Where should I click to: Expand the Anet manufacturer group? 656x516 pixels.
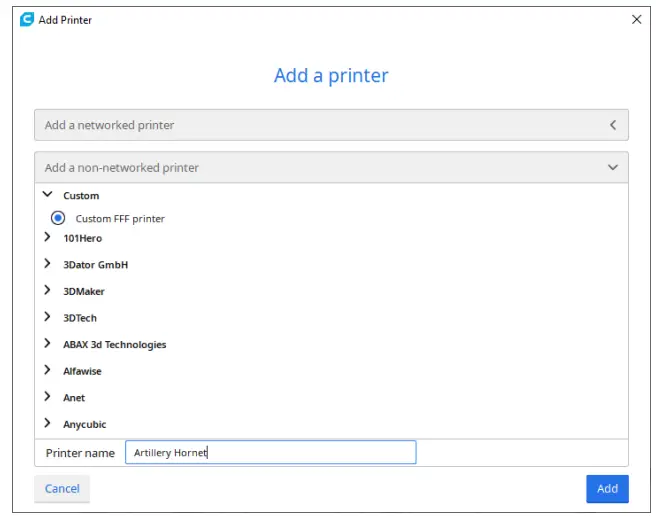coord(47,397)
